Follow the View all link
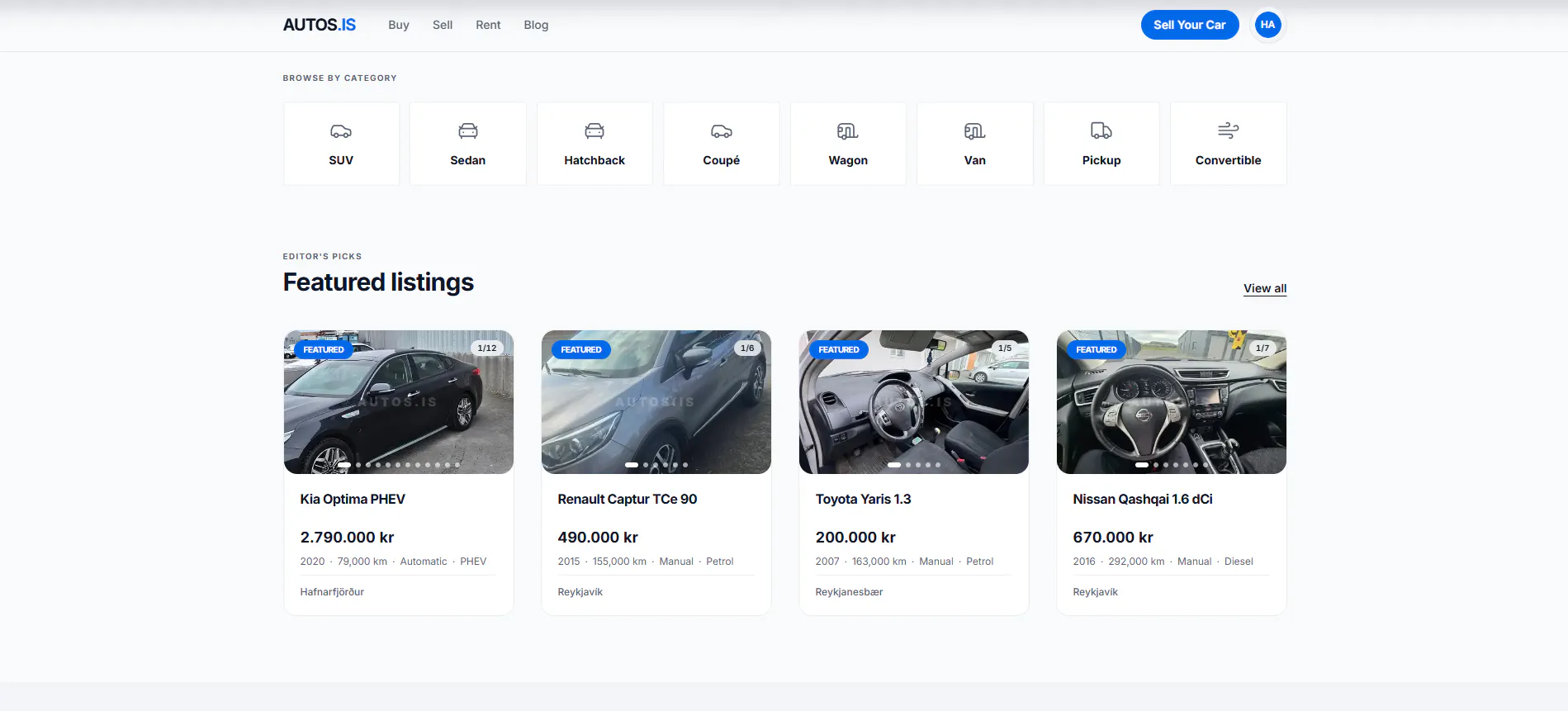This screenshot has height=711, width=1568. coord(1265,288)
